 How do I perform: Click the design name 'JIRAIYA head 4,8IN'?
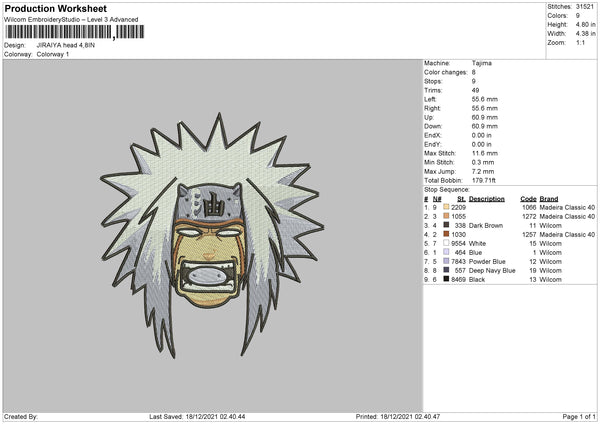[66, 45]
